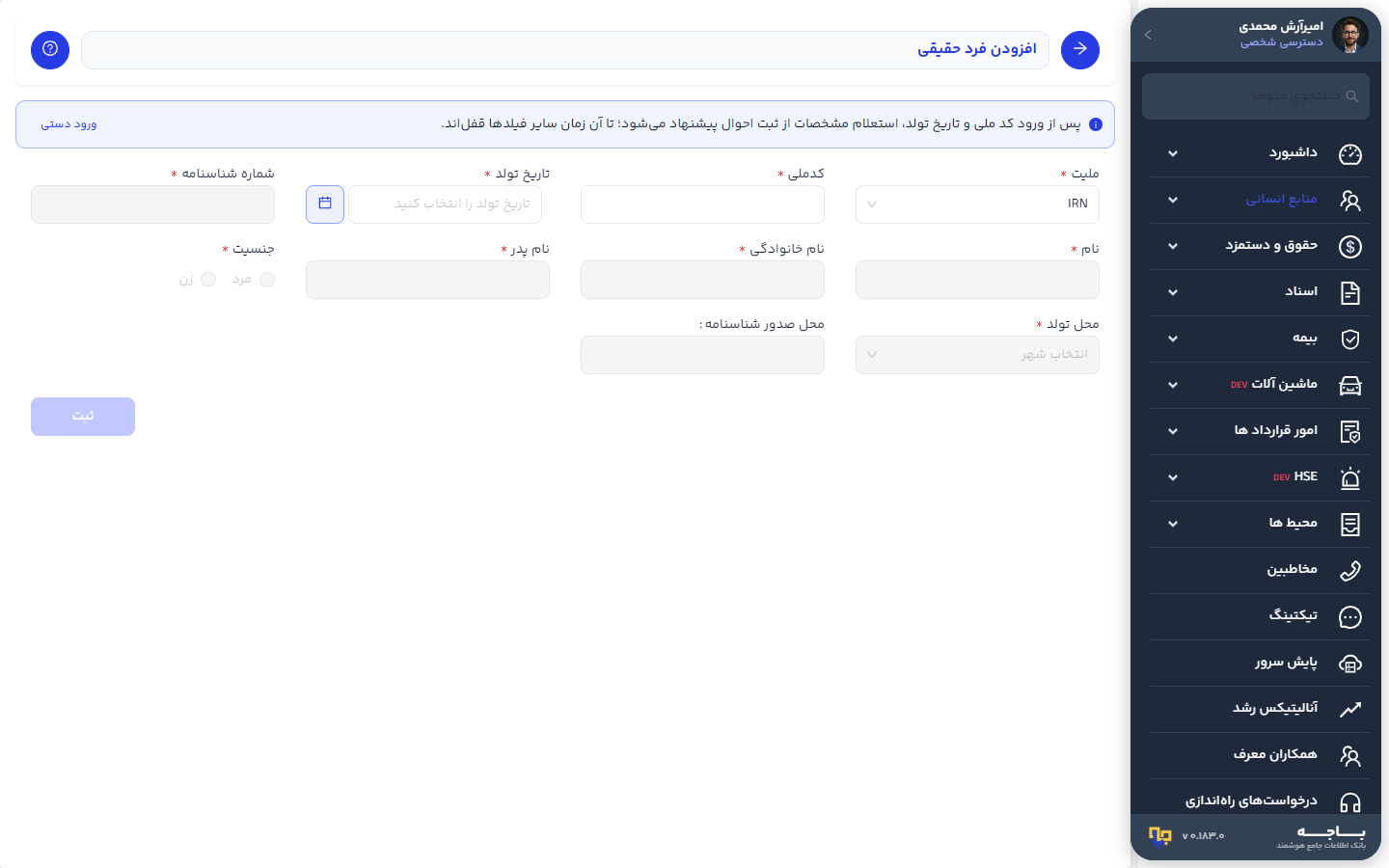Image resolution: width=1389 pixels, height=868 pixels.
Task: Expand the اسناد menu chevron
Action: click(1173, 293)
